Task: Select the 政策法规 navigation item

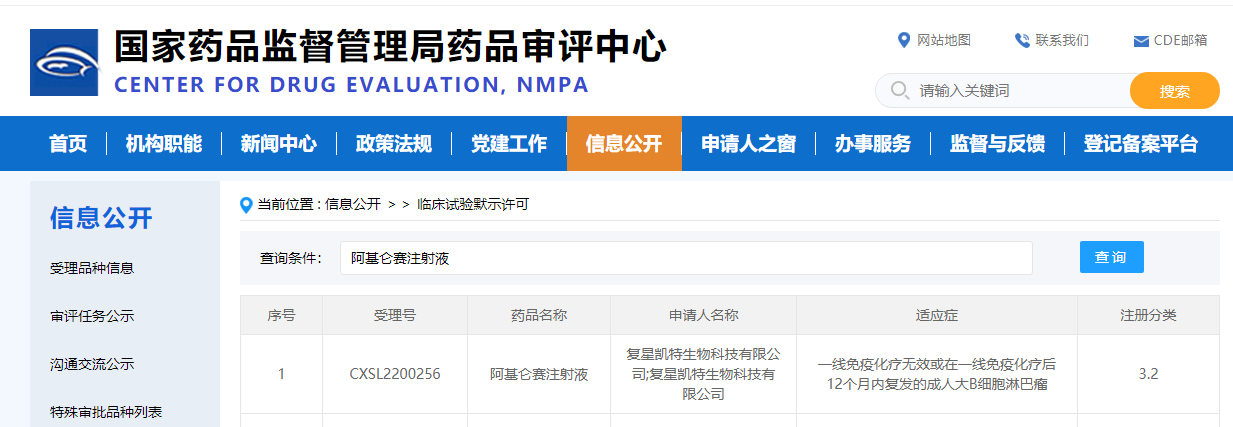Action: click(x=393, y=144)
